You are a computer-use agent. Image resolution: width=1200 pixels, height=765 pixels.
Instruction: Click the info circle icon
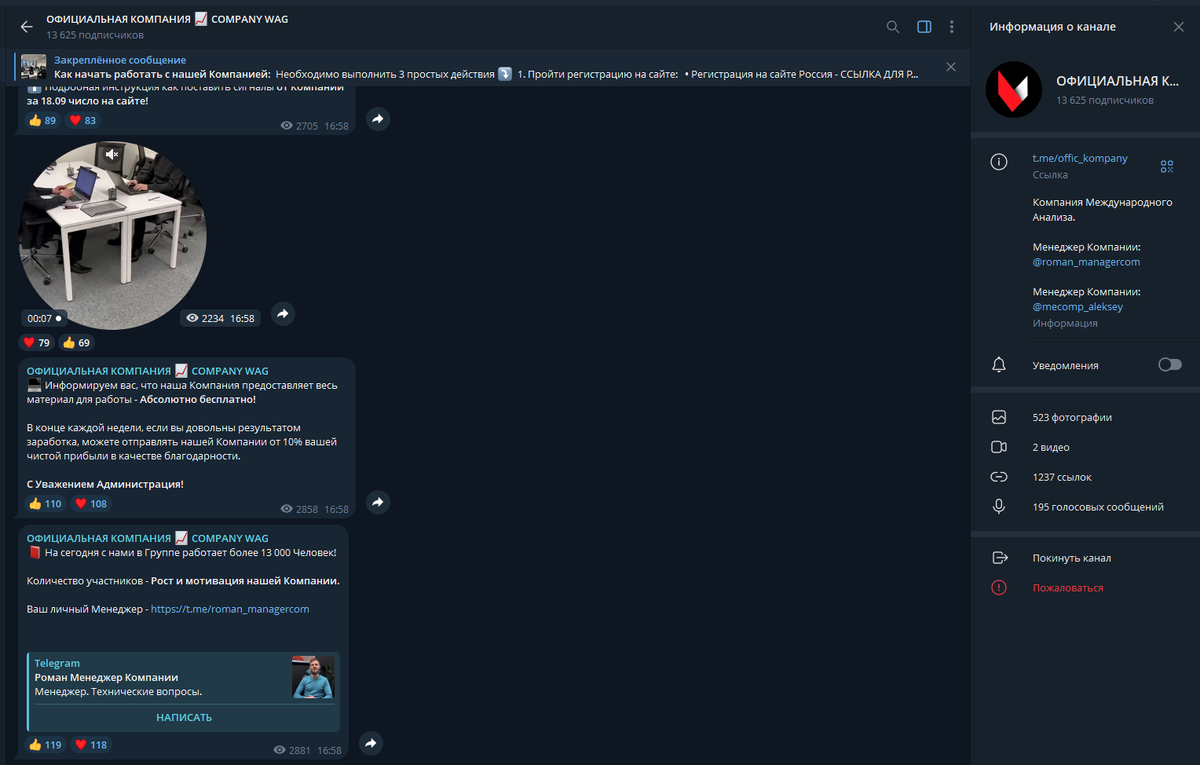click(x=998, y=162)
